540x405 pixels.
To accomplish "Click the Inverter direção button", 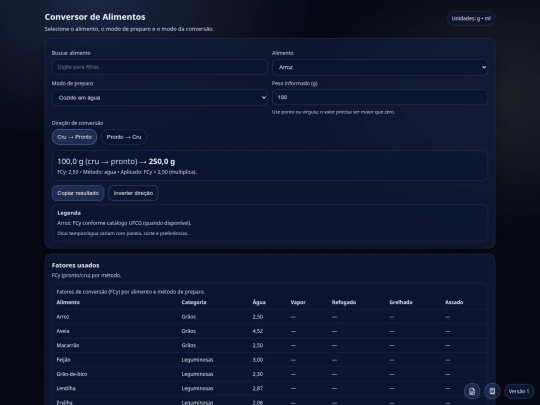I will 133,193.
